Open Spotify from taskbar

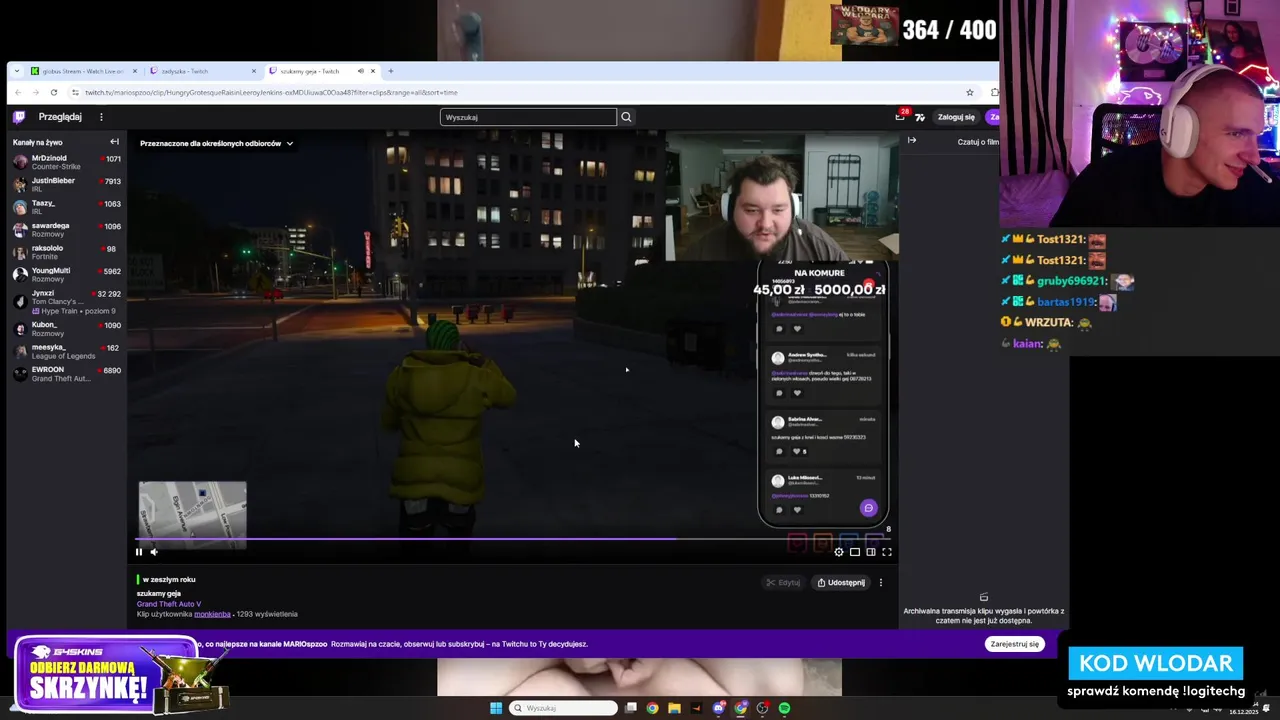(x=785, y=708)
